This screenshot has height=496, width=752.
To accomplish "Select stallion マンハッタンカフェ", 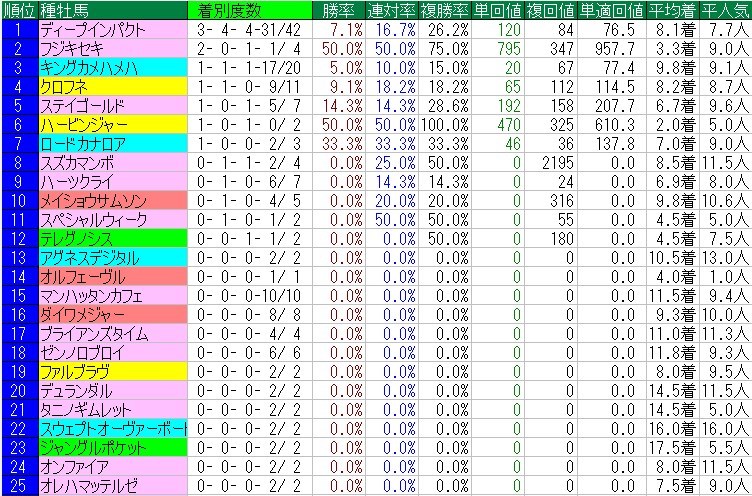I will pos(112,296).
